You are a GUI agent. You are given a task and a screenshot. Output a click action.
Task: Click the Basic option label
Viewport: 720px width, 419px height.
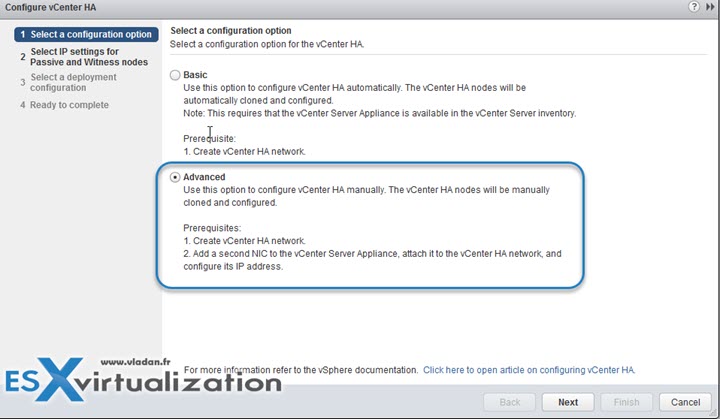click(x=195, y=75)
